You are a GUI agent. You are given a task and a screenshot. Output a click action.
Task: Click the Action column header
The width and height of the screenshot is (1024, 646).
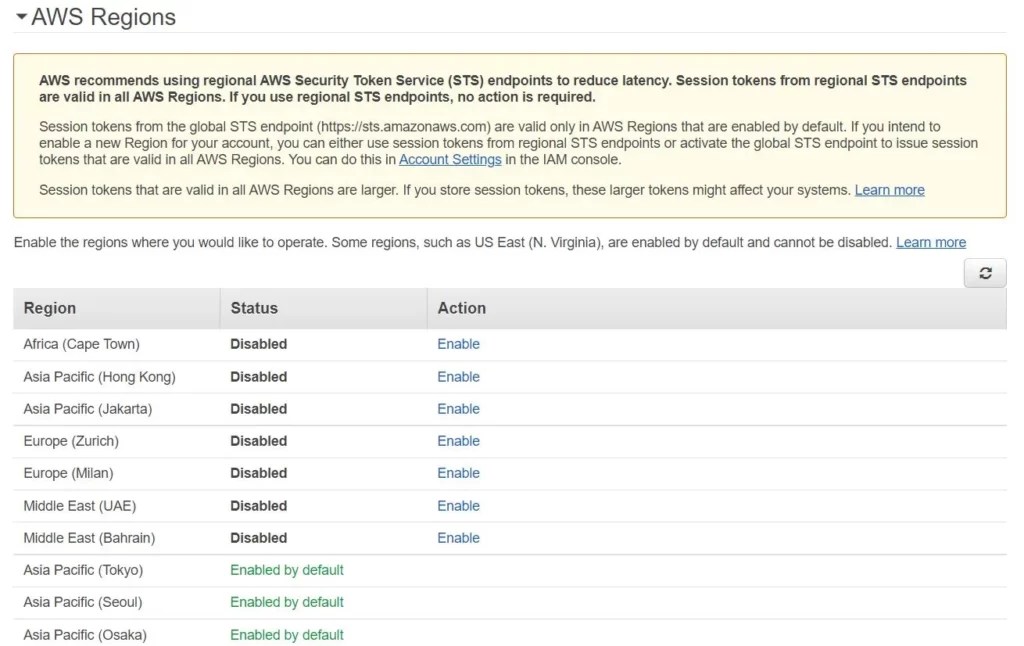click(461, 308)
